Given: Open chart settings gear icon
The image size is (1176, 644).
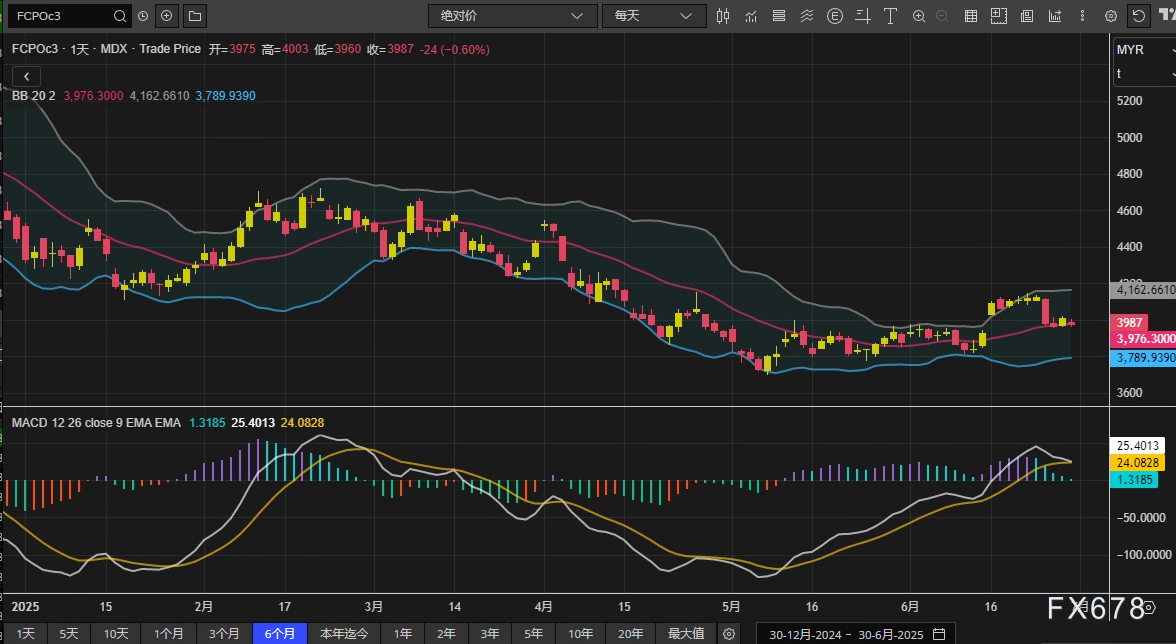Looking at the screenshot, I should pyautogui.click(x=1110, y=16).
